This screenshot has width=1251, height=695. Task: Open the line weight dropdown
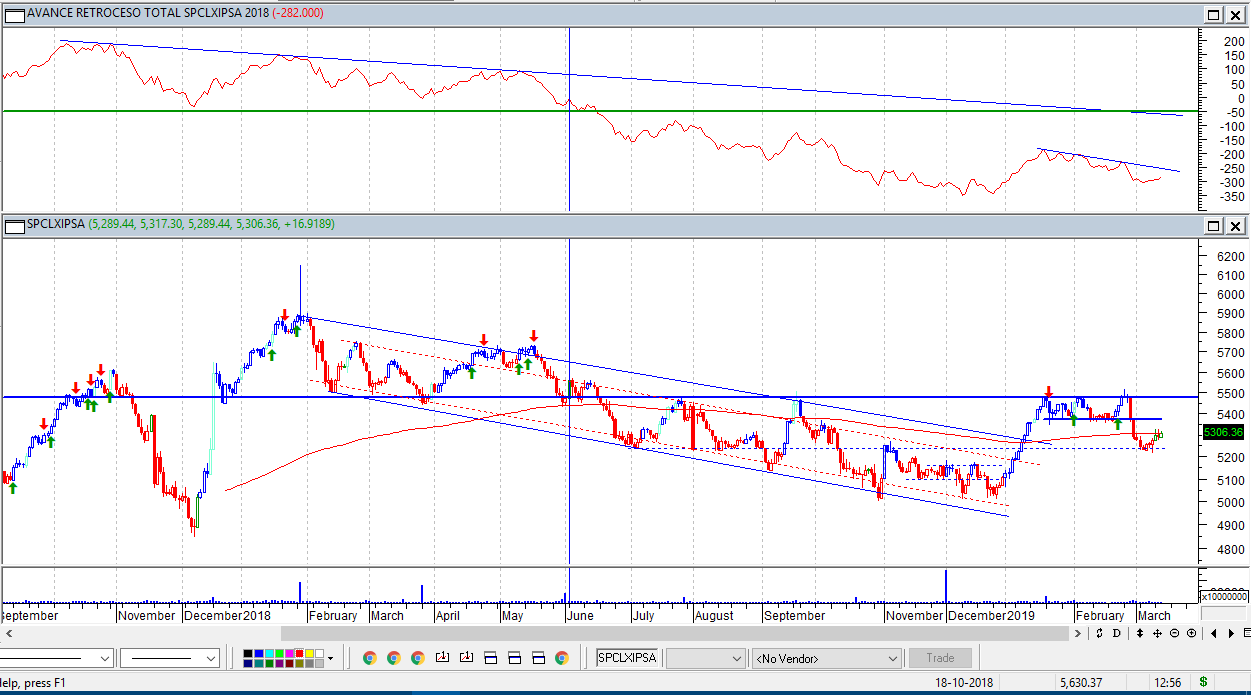170,658
